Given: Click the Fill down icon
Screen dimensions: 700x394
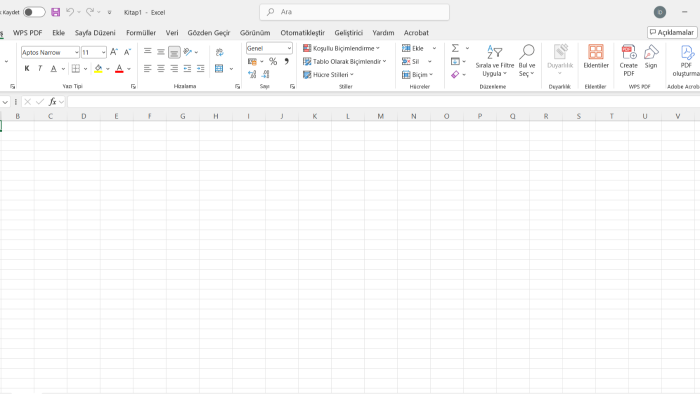Looking at the screenshot, I should point(455,62).
